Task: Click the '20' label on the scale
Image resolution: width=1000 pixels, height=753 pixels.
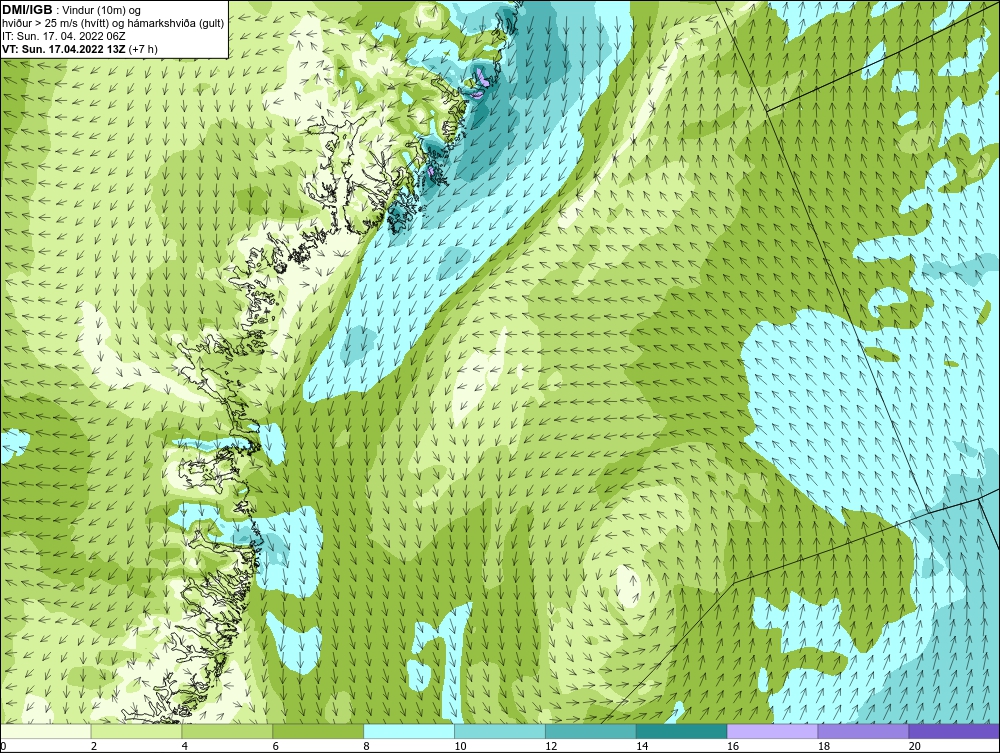Action: [915, 746]
